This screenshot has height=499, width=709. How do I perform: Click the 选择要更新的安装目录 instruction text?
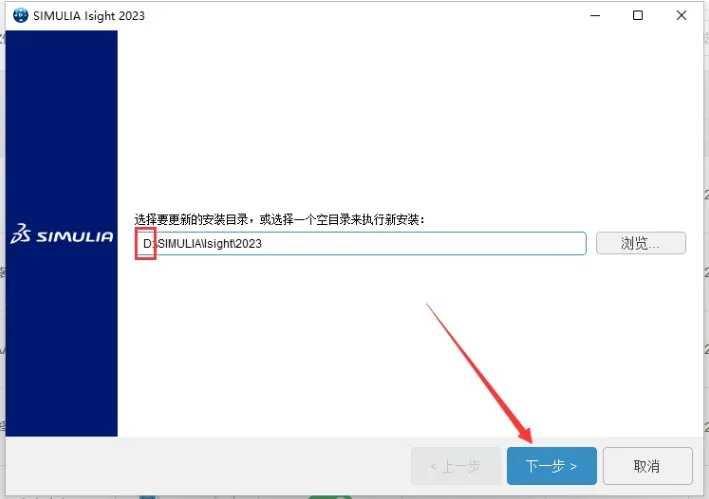click(x=279, y=220)
